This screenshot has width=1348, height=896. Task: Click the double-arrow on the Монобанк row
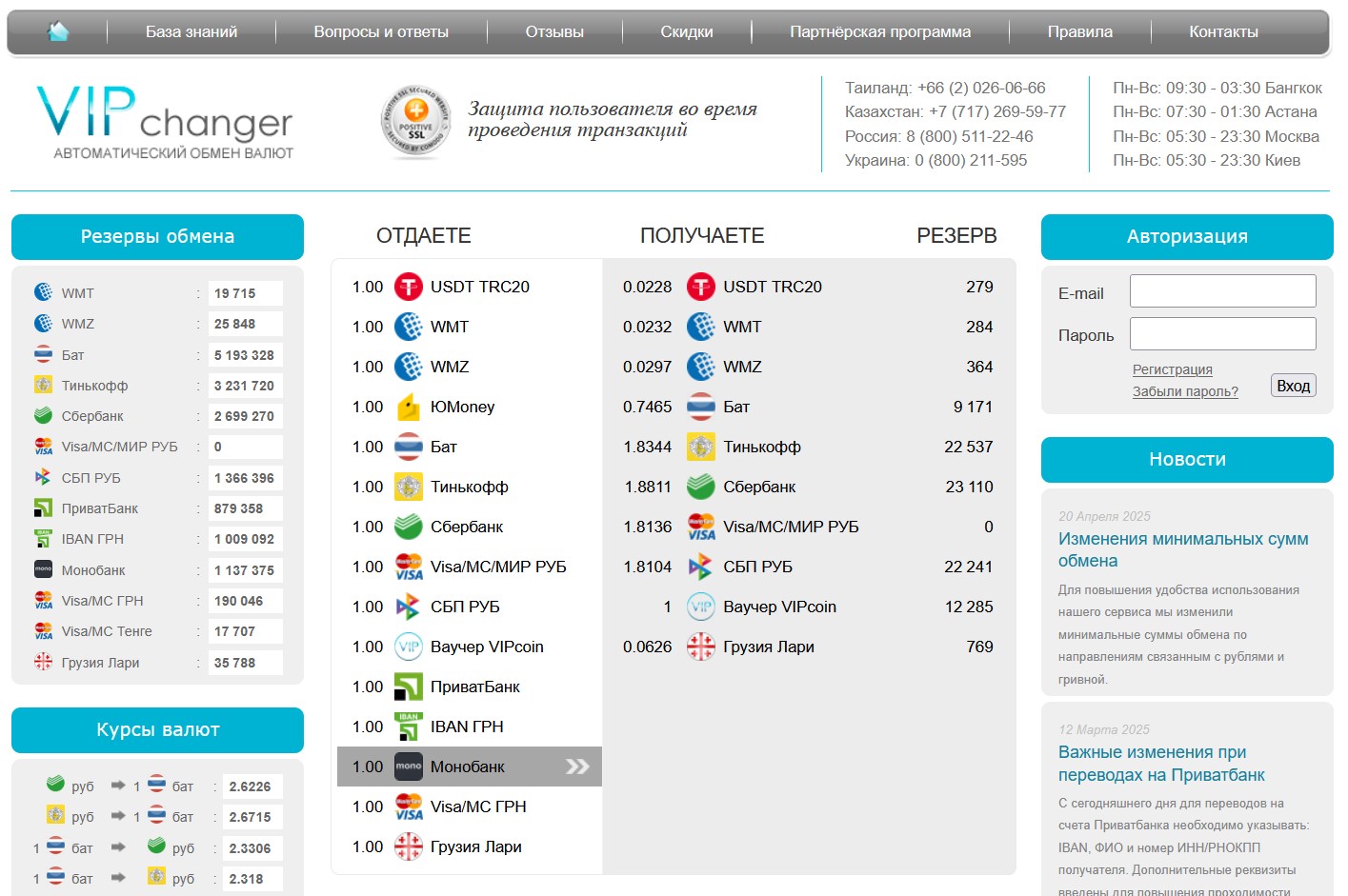(577, 767)
